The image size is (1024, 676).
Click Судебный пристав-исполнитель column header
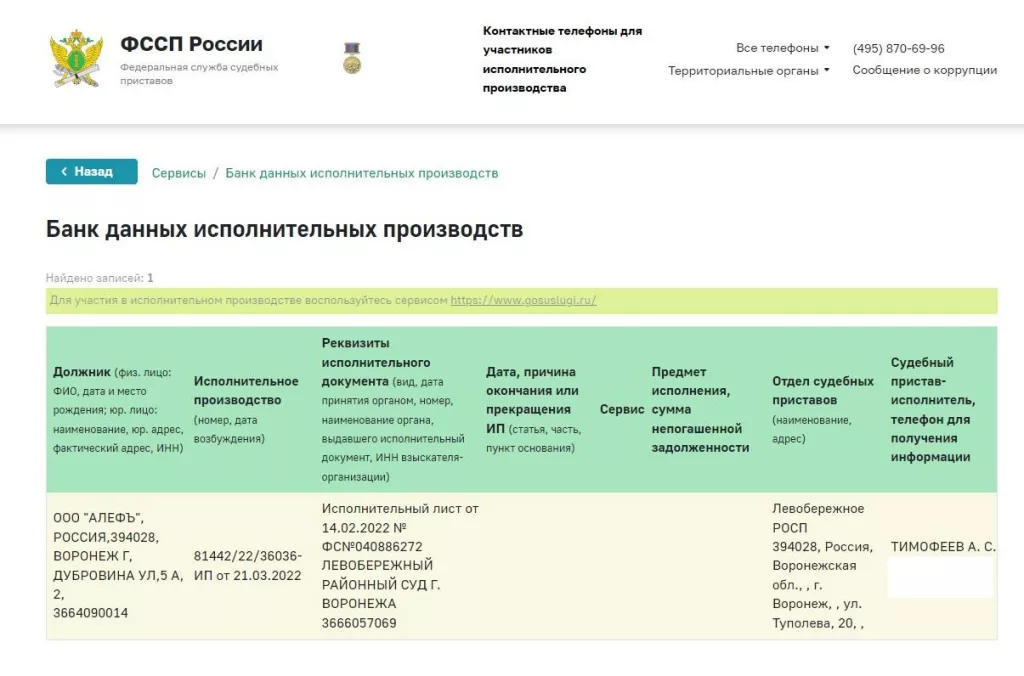click(x=933, y=410)
